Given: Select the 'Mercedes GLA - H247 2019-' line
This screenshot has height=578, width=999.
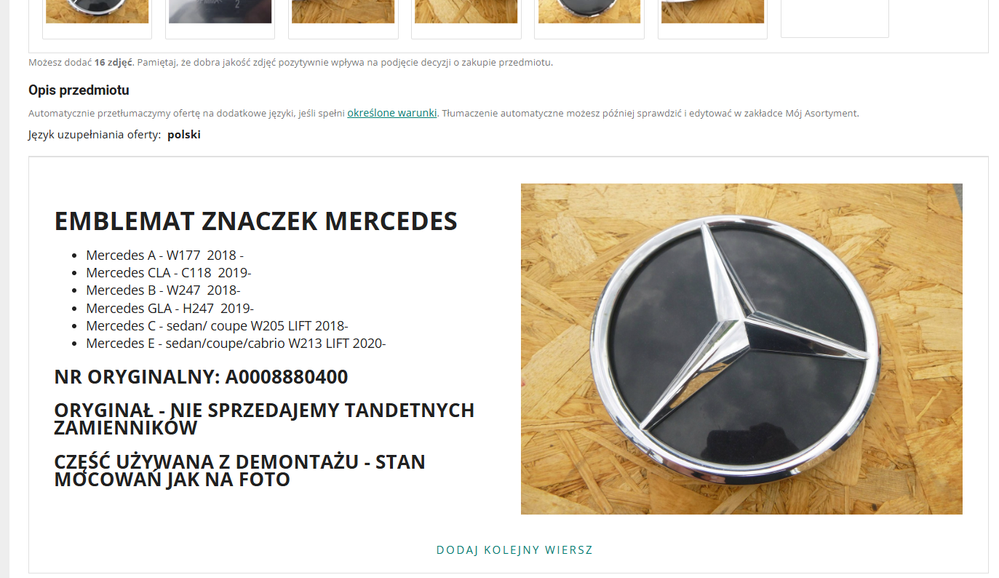Looking at the screenshot, I should tap(169, 308).
